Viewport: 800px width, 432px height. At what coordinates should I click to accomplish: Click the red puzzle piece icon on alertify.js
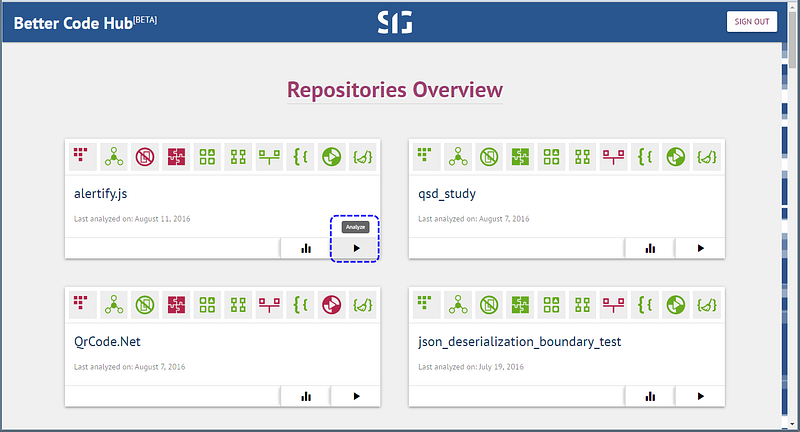(176, 157)
